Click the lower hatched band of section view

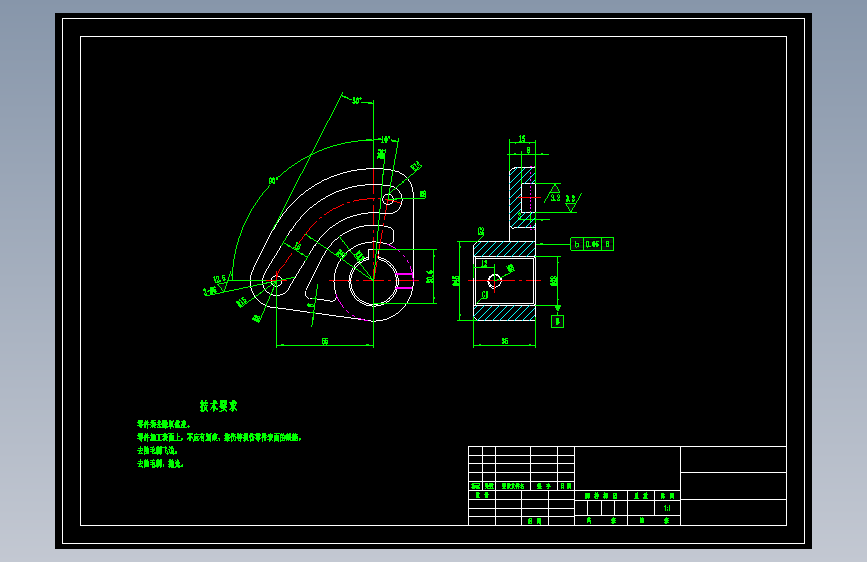[504, 313]
